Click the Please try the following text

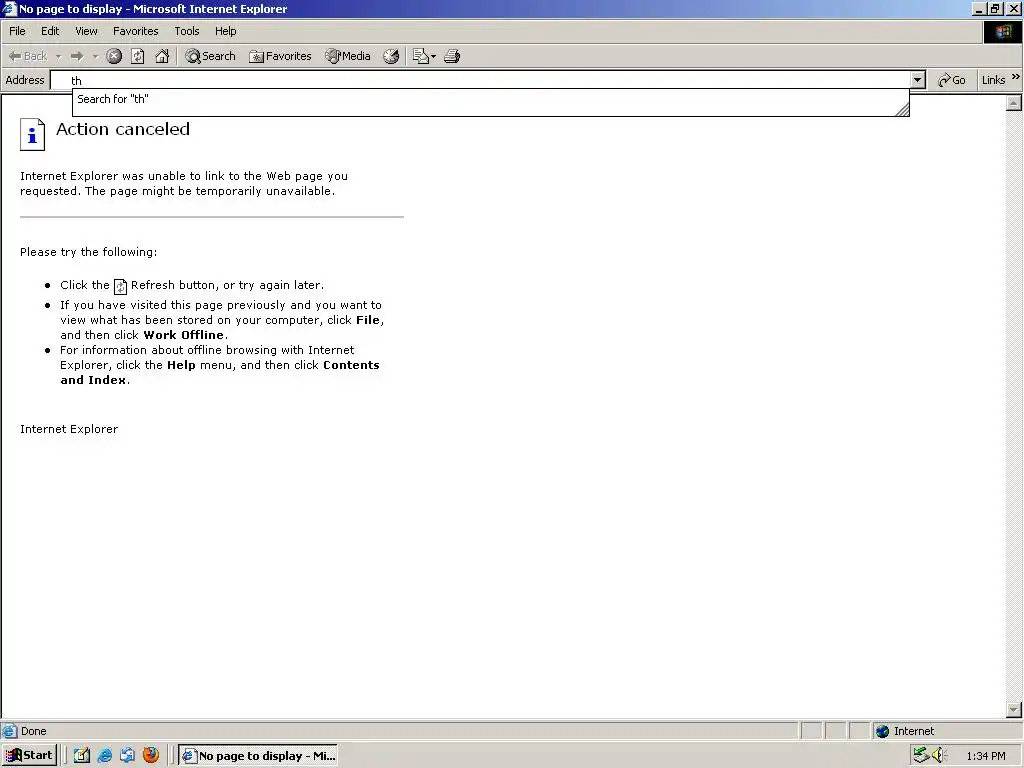(x=88, y=252)
